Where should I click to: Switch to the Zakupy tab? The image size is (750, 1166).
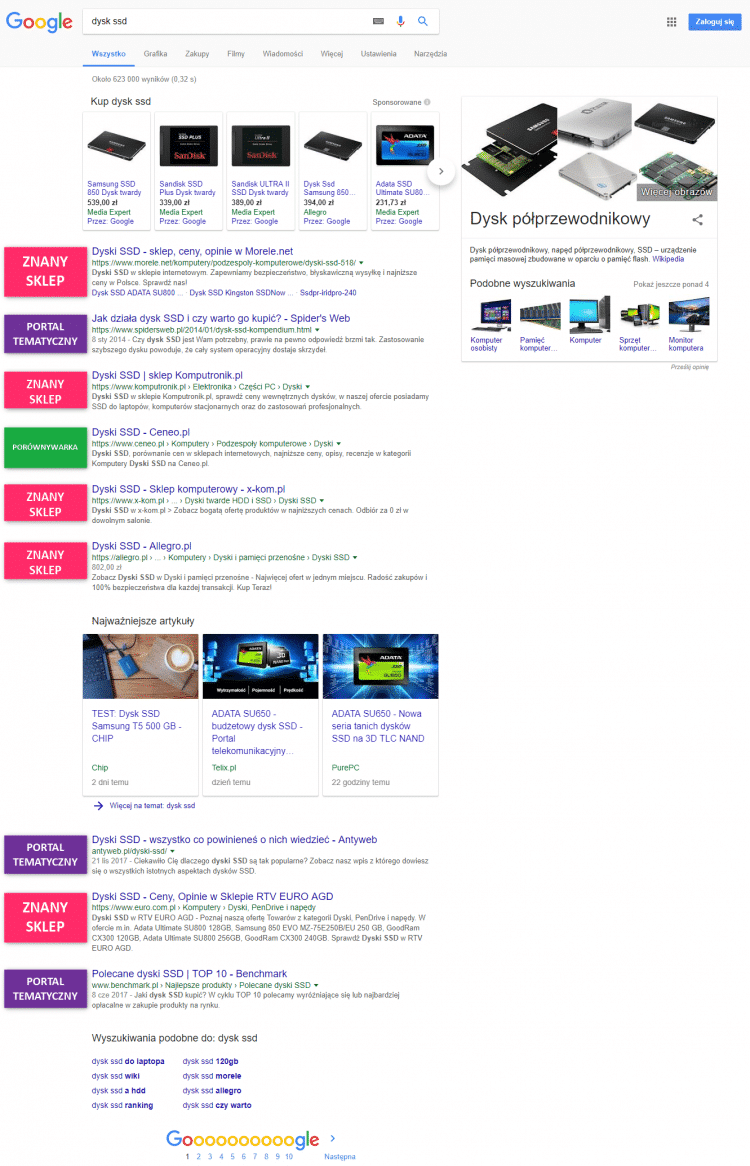point(197,54)
